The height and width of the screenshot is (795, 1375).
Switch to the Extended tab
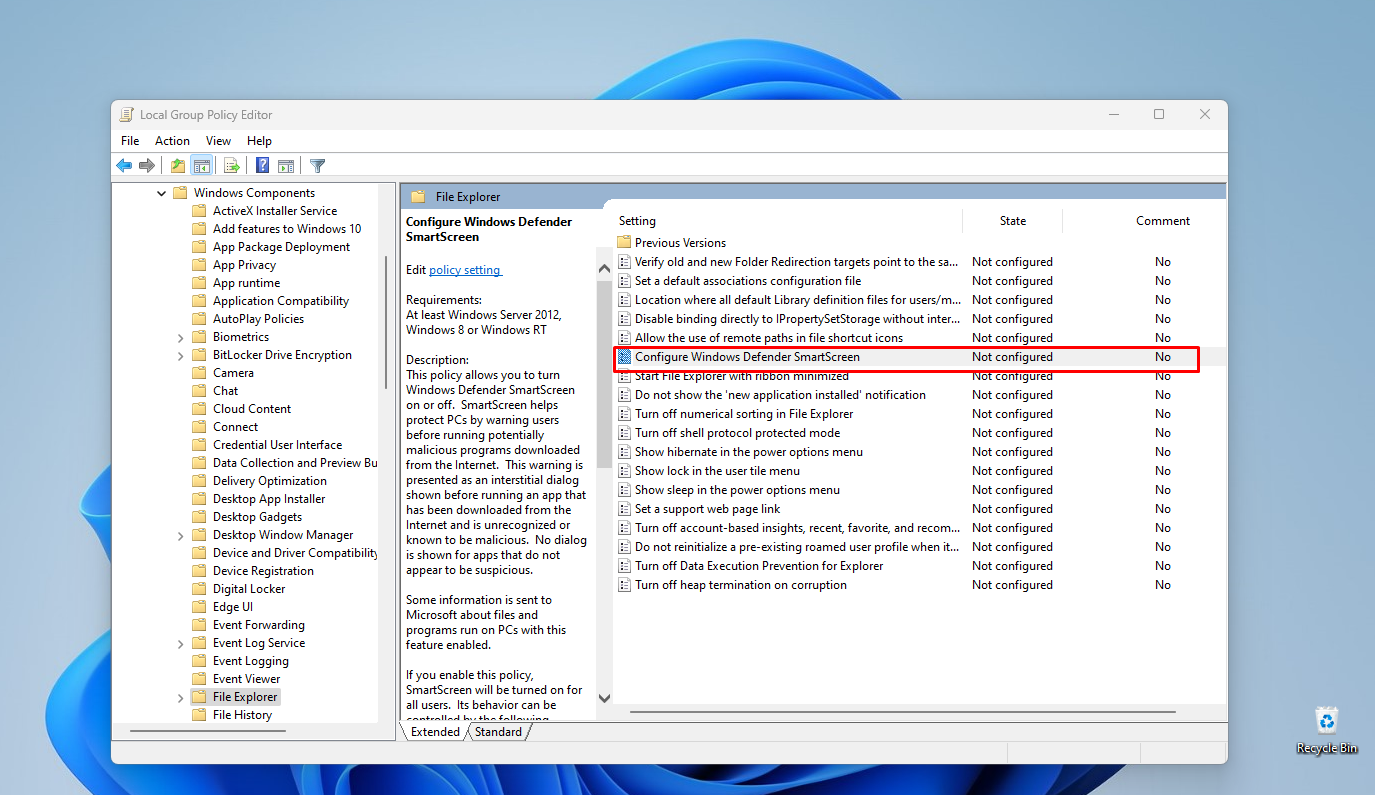tap(435, 732)
